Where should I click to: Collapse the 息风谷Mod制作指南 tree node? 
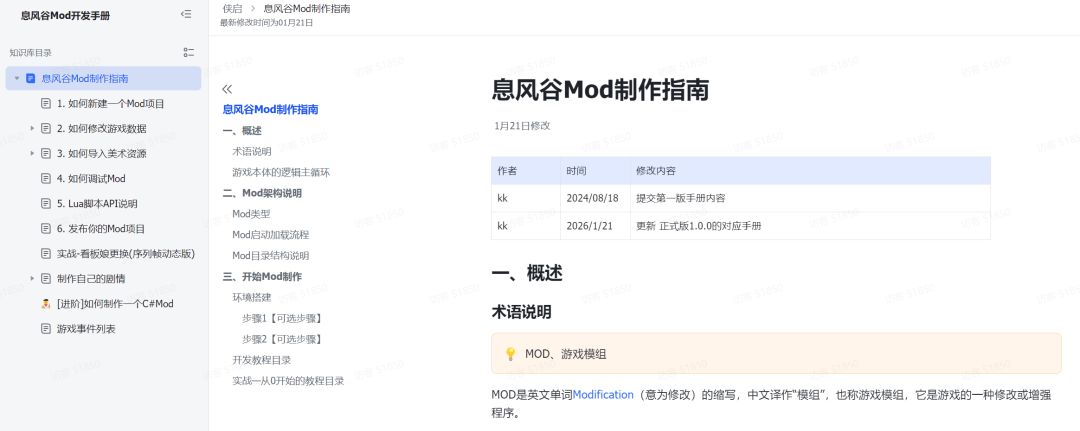tap(17, 78)
